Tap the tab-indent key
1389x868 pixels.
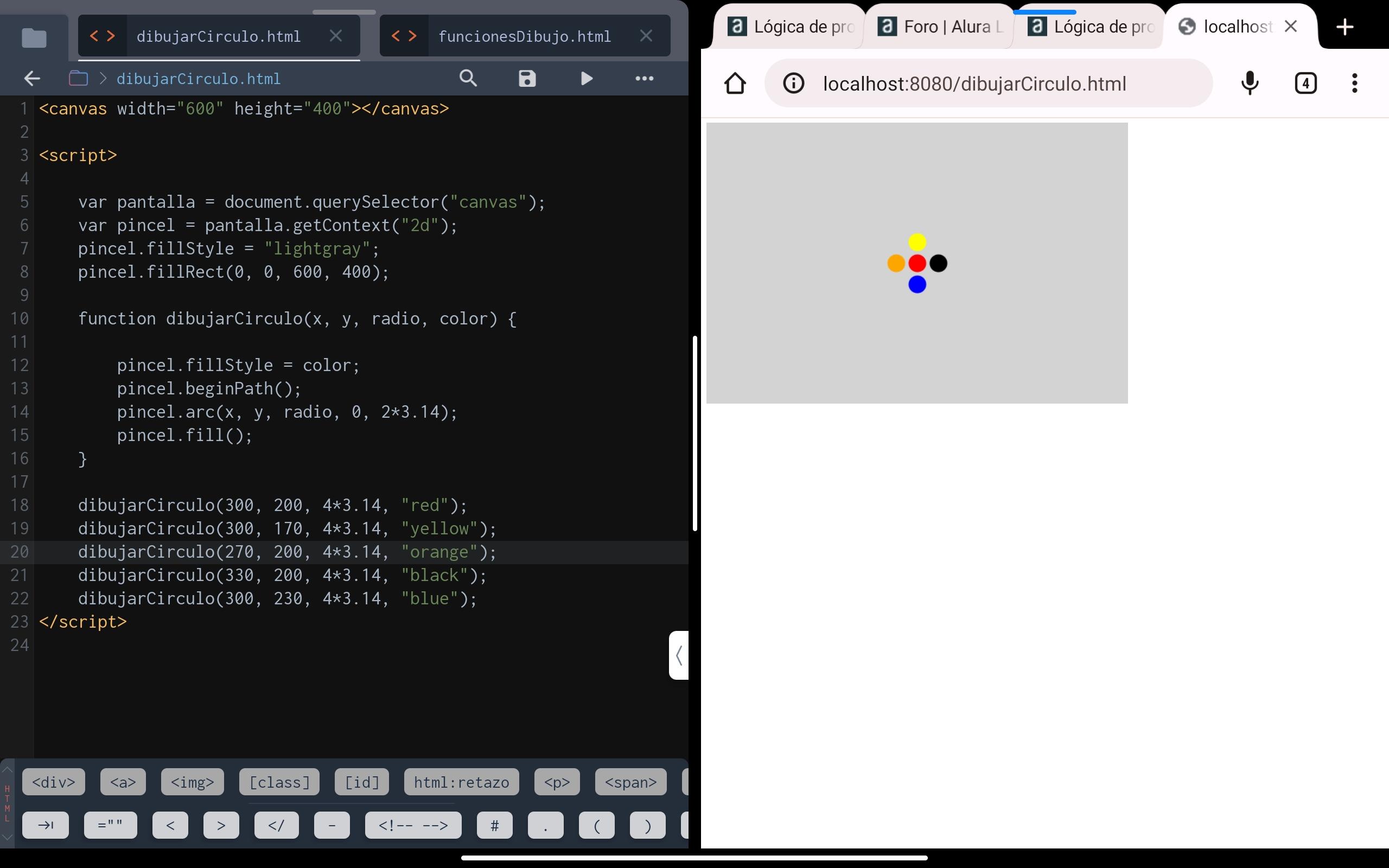[x=46, y=825]
